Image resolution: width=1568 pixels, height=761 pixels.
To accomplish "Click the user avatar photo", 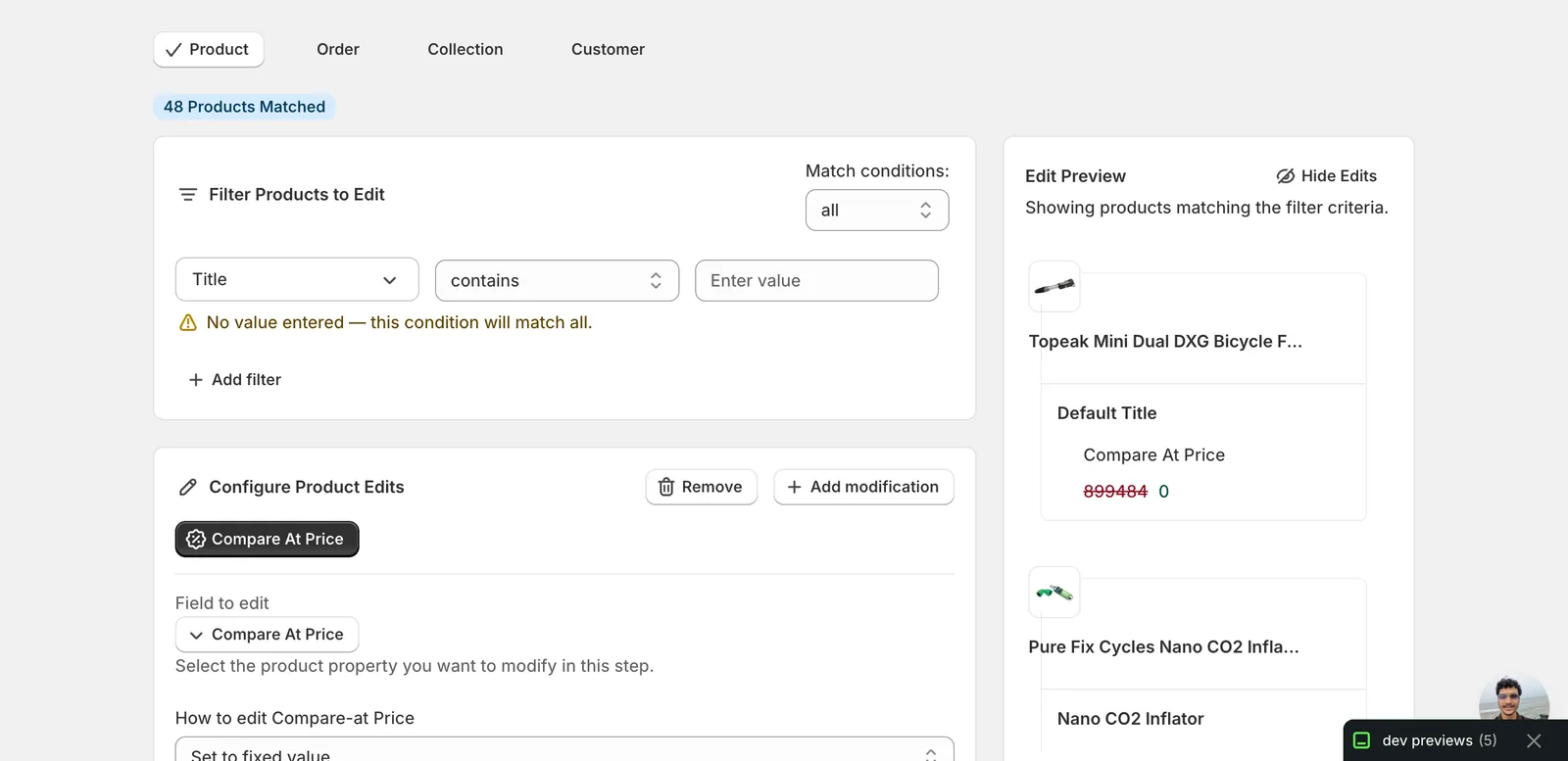I will click(1513, 699).
